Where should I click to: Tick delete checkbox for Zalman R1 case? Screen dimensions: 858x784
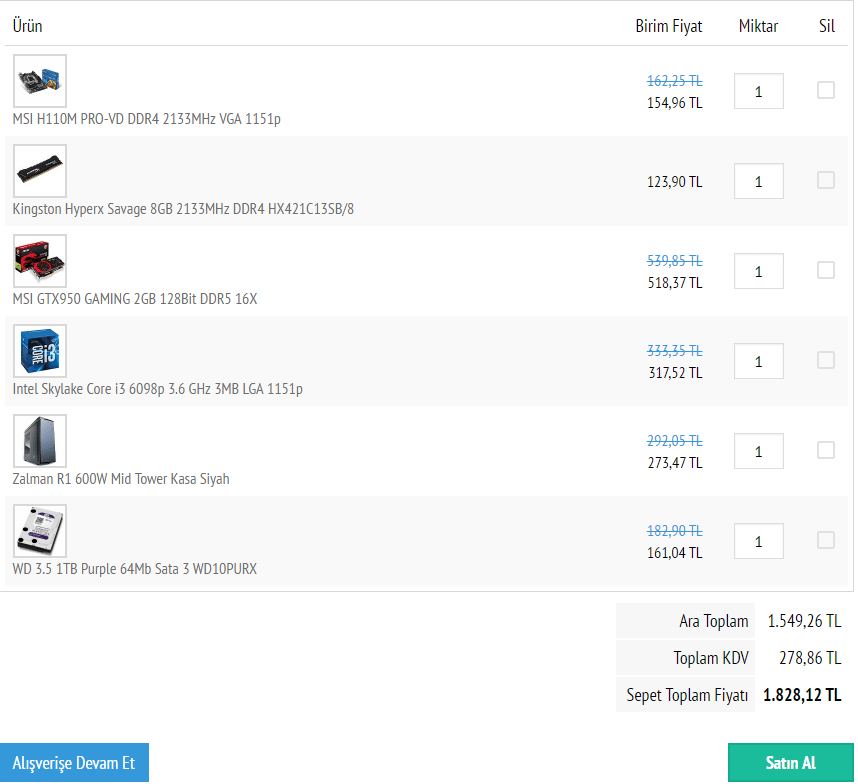click(x=825, y=450)
